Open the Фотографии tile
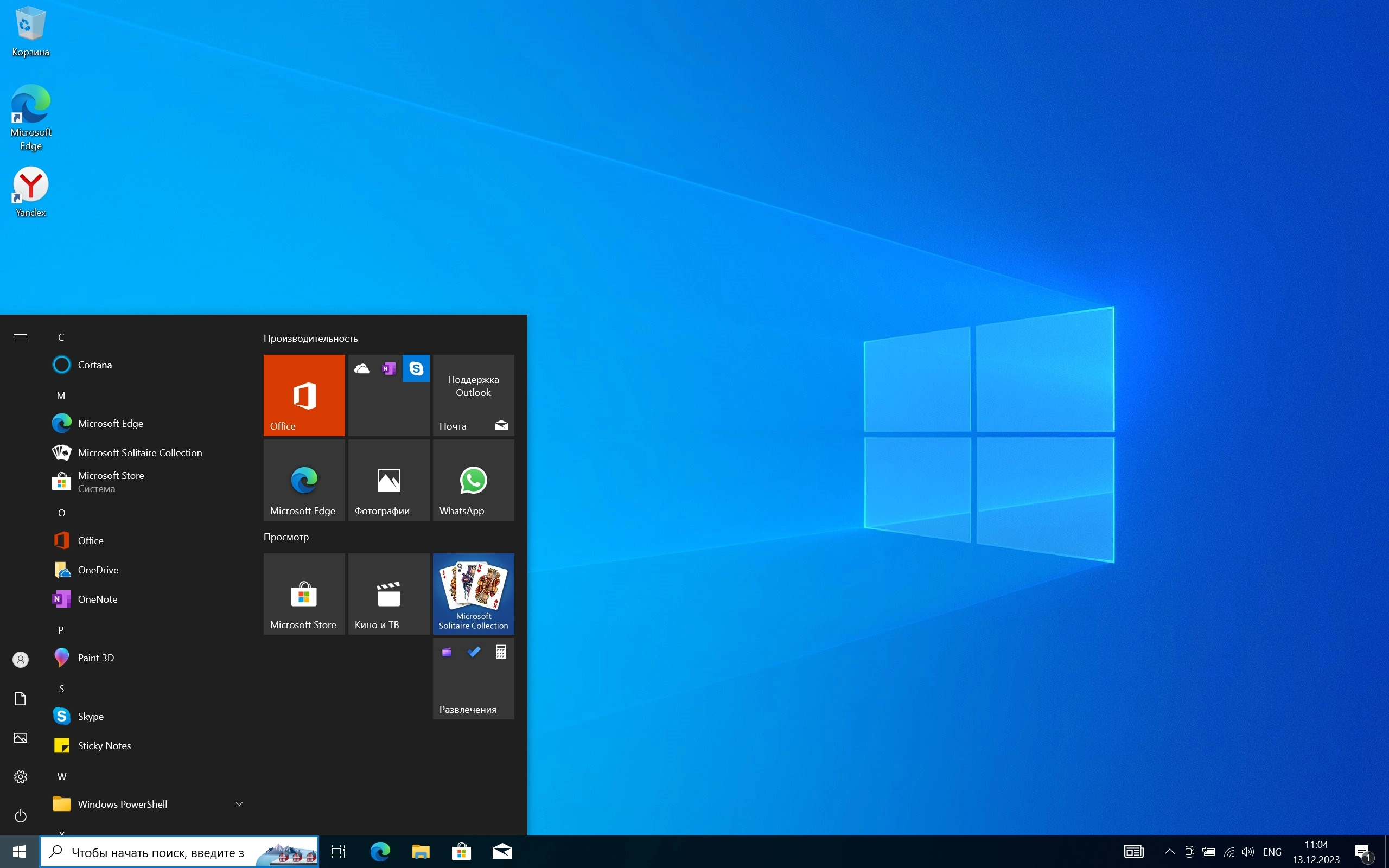The height and width of the screenshot is (868, 1389). click(x=388, y=480)
